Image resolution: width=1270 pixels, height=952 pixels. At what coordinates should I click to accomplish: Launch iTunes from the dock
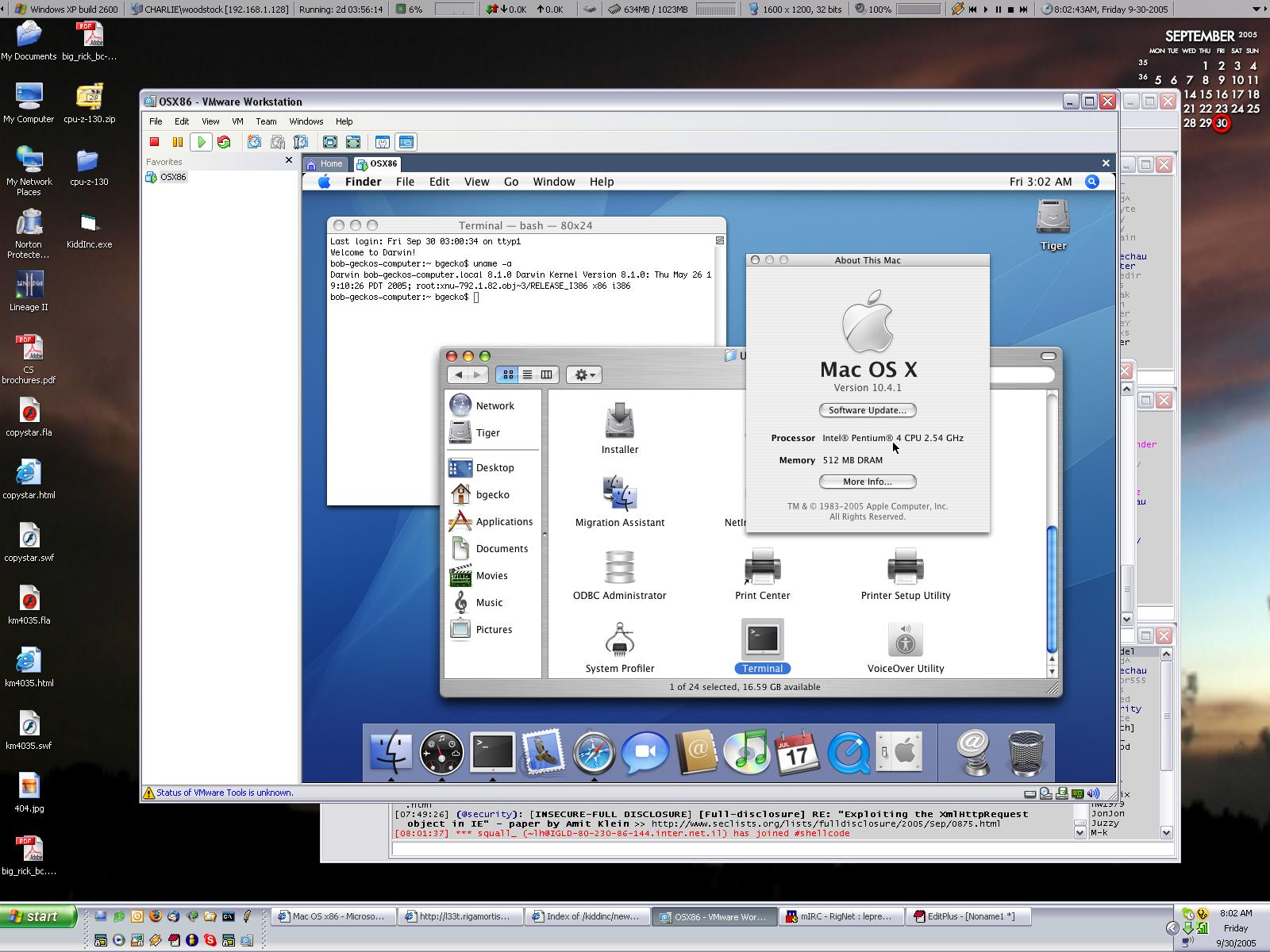747,752
